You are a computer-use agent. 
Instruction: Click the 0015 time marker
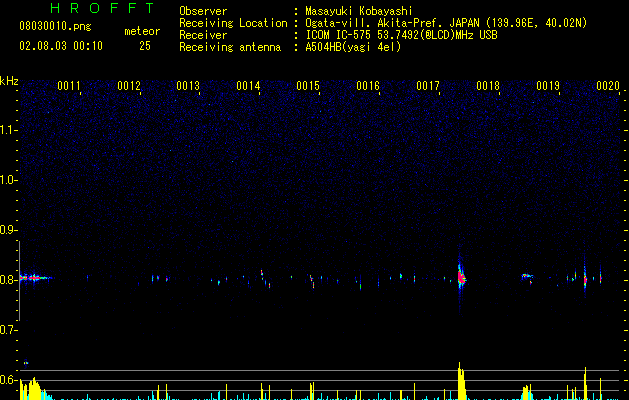308,86
